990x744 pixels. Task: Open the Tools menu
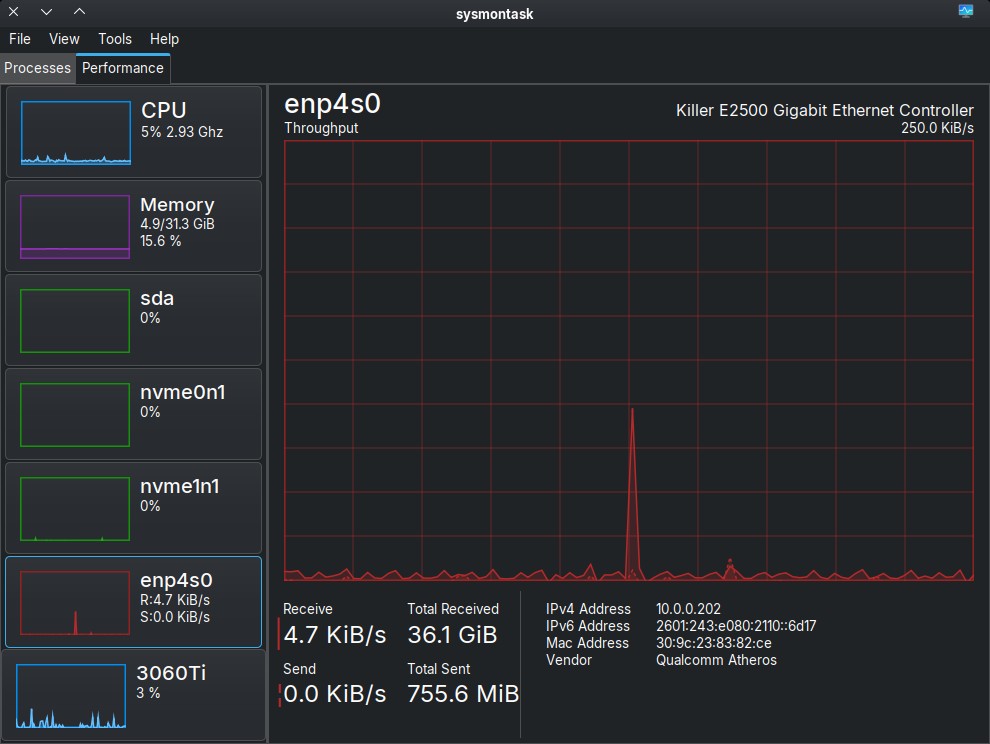click(x=115, y=39)
